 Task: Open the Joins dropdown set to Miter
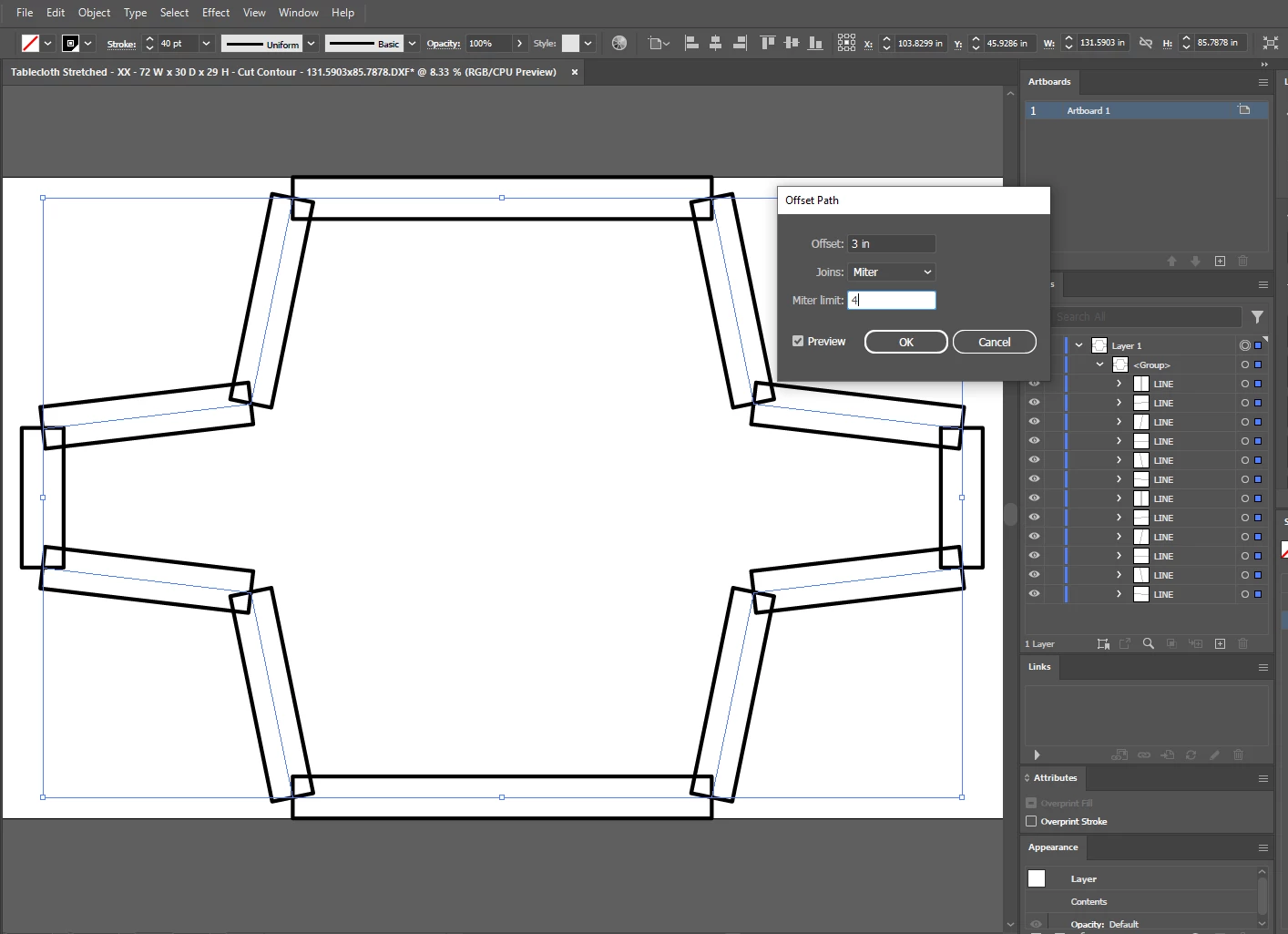[x=891, y=272]
